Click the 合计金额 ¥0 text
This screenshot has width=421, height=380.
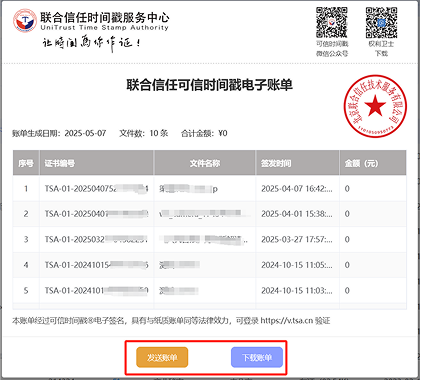pos(204,133)
